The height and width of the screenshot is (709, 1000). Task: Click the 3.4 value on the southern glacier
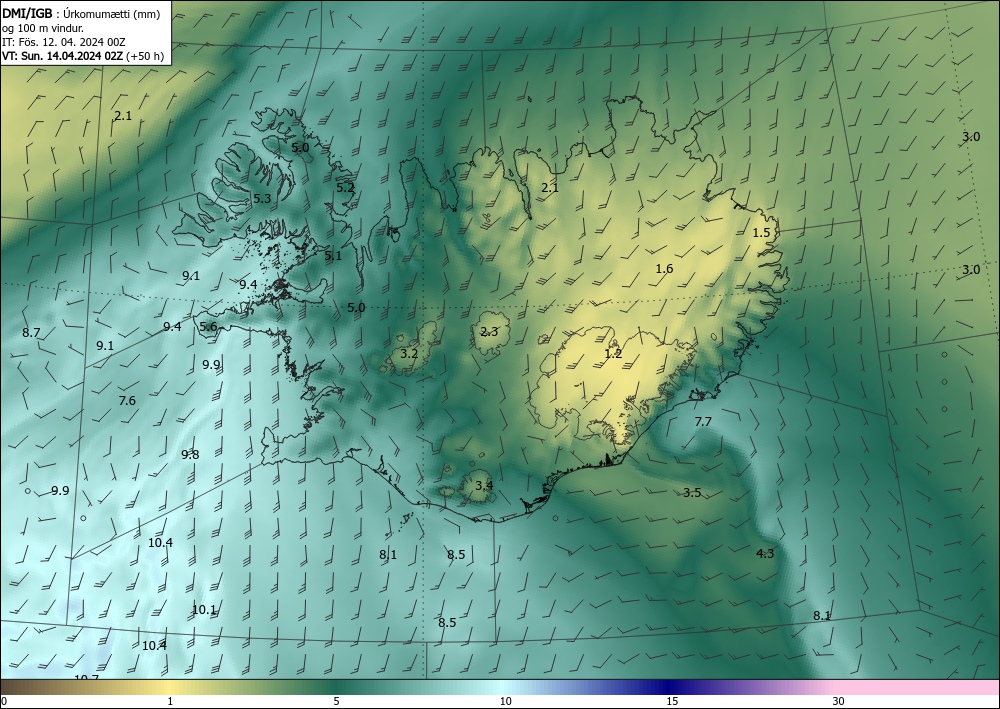pyautogui.click(x=484, y=485)
